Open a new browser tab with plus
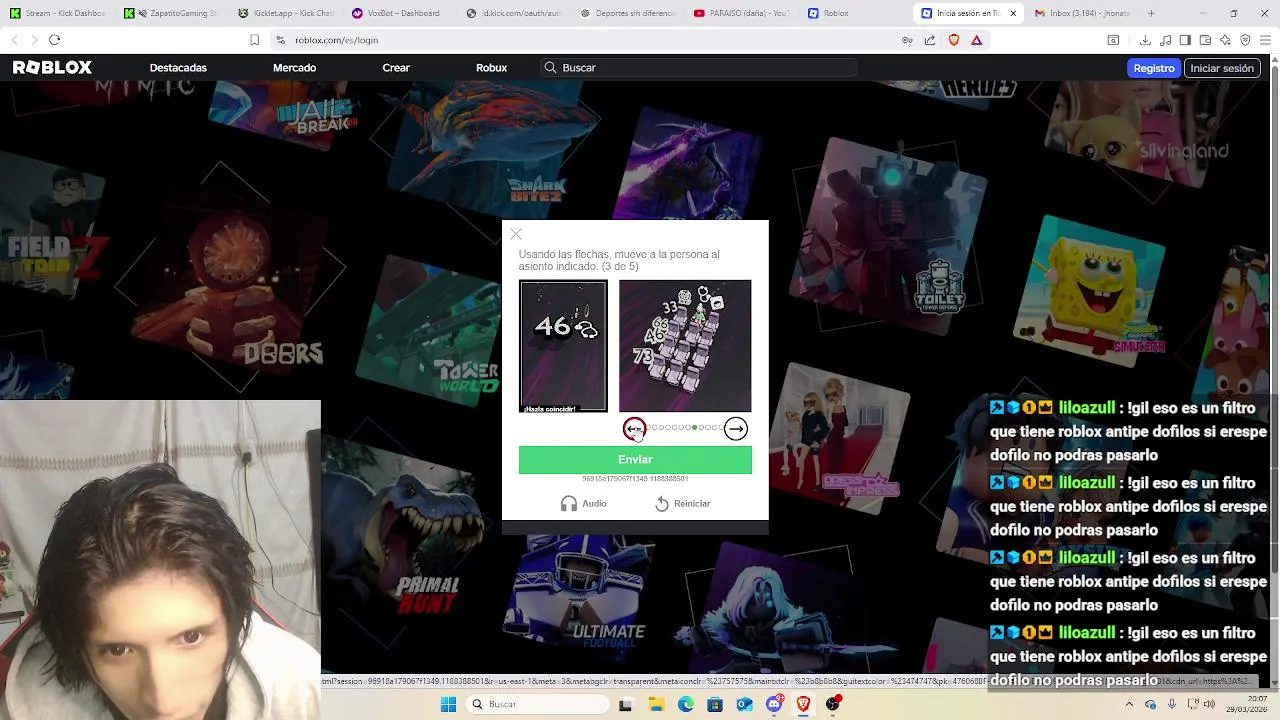 [1151, 13]
